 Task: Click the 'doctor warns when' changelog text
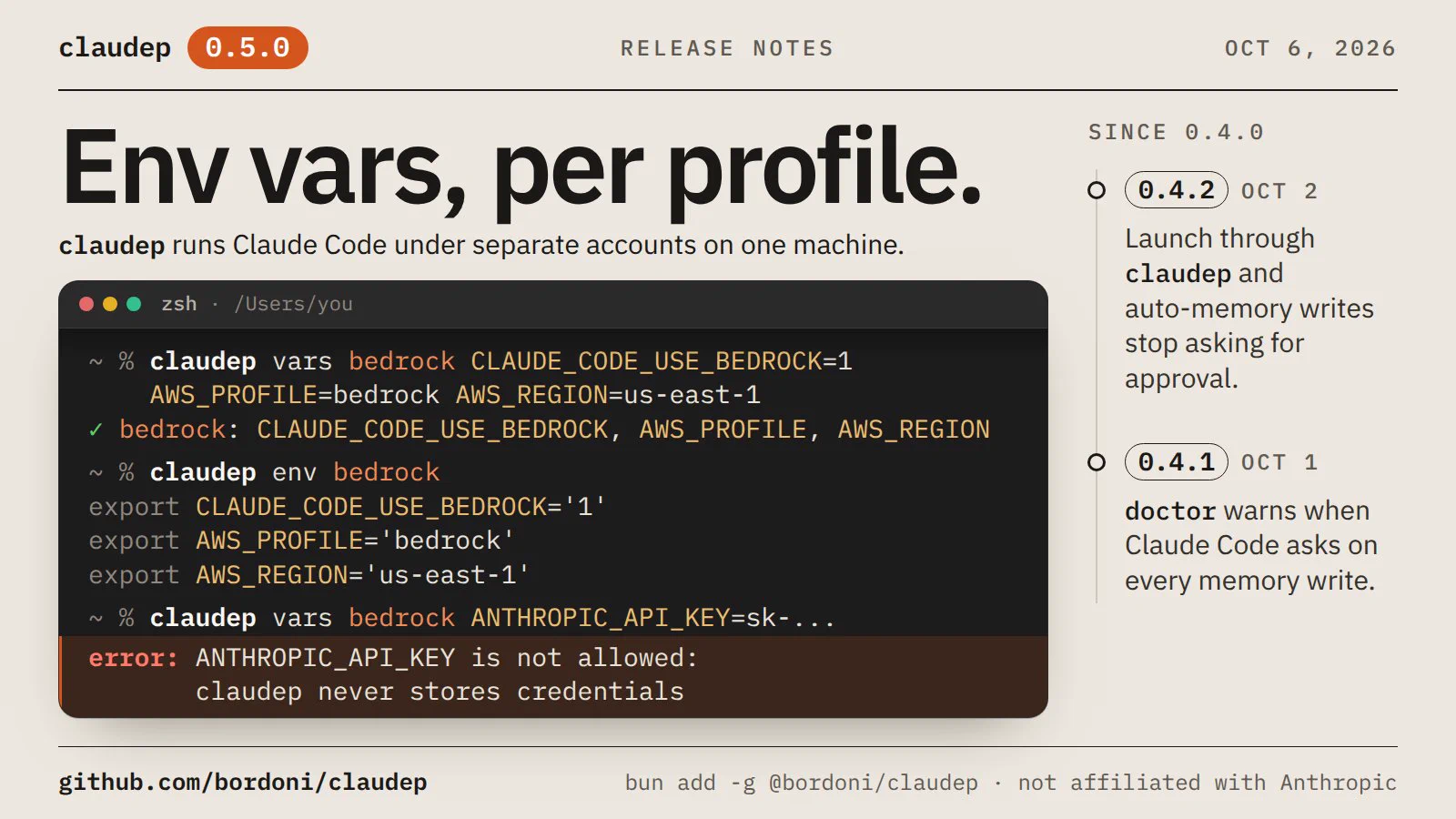tap(1247, 511)
